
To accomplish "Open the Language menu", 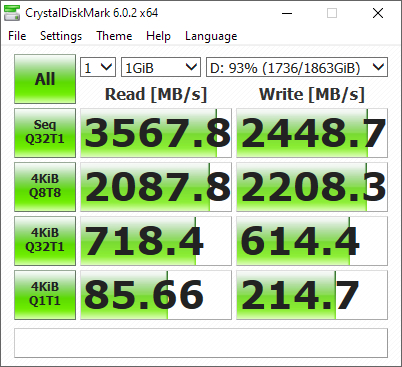I will coord(211,36).
